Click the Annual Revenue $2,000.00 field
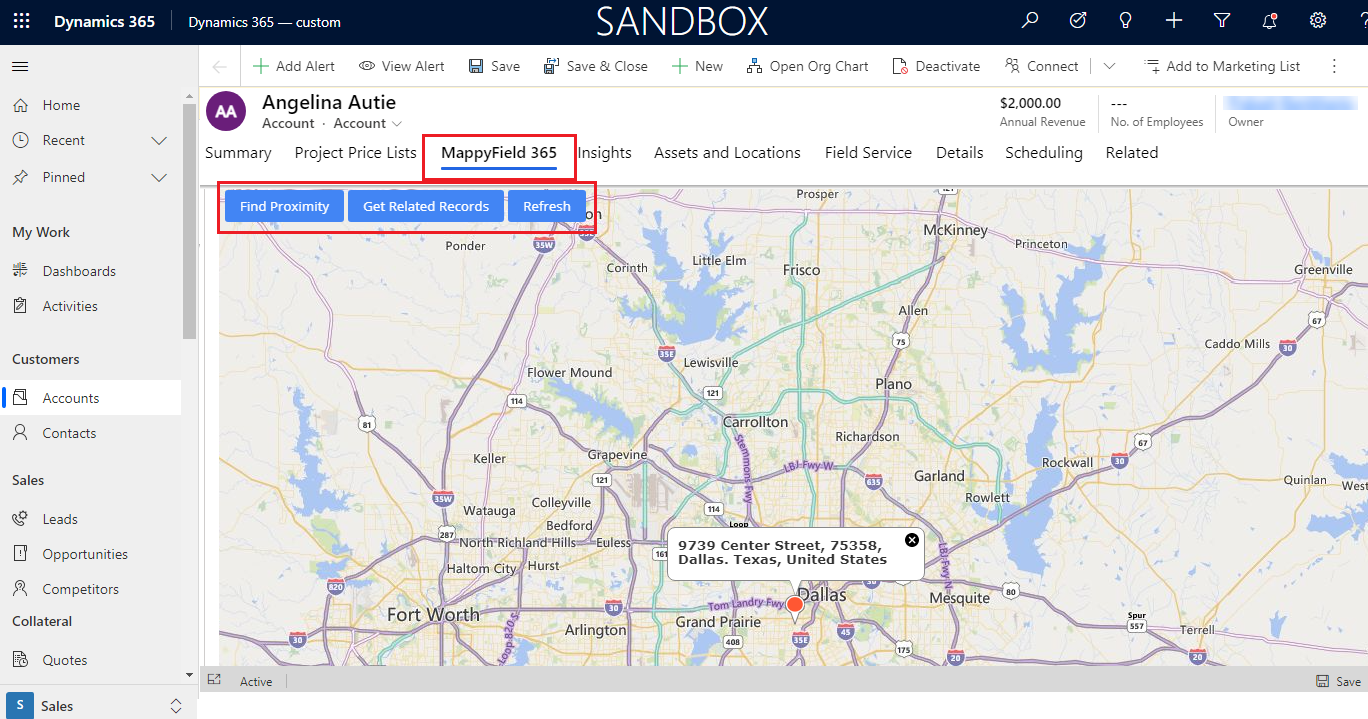 tap(1042, 111)
